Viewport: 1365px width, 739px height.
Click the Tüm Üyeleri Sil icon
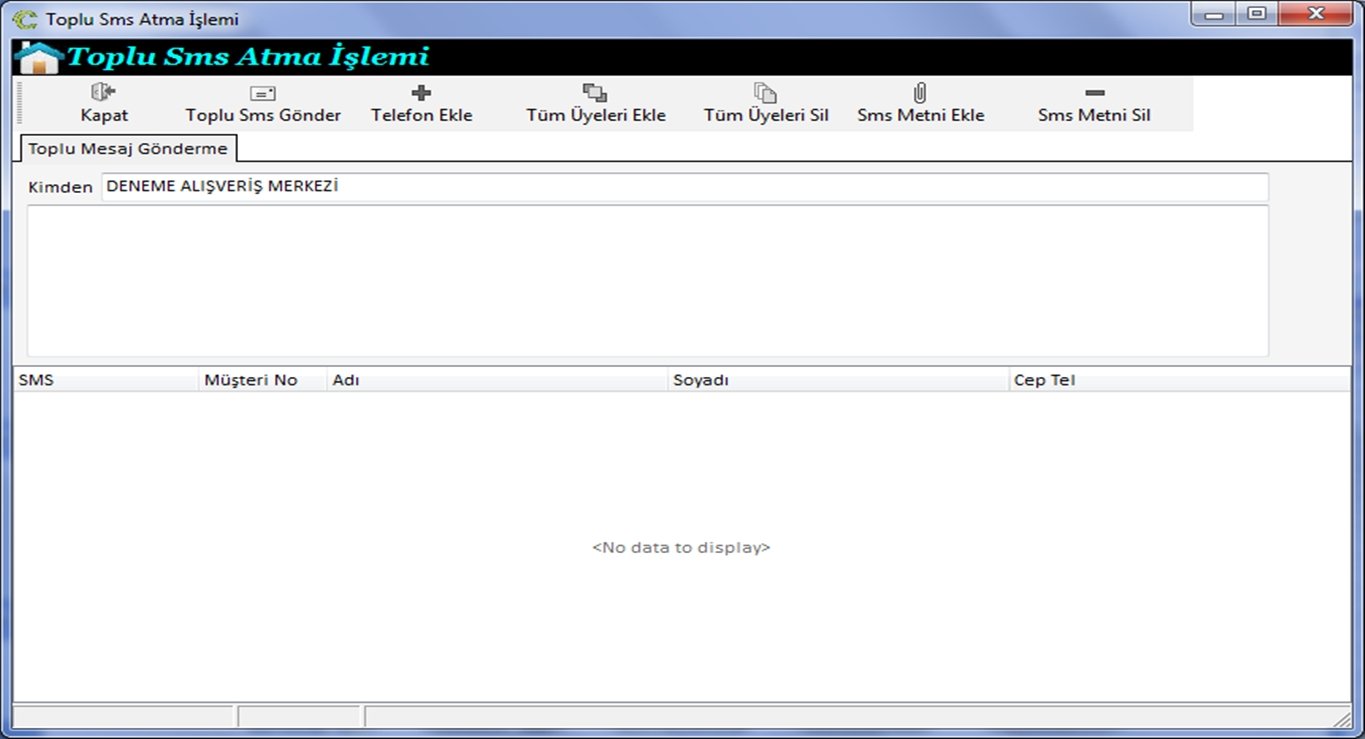(765, 93)
